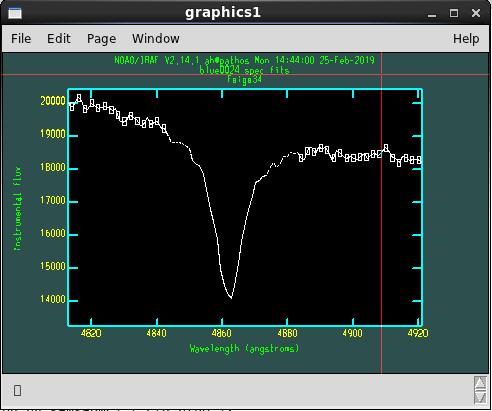
Task: Click the 4860 wavelength axis label
Action: tap(222, 333)
